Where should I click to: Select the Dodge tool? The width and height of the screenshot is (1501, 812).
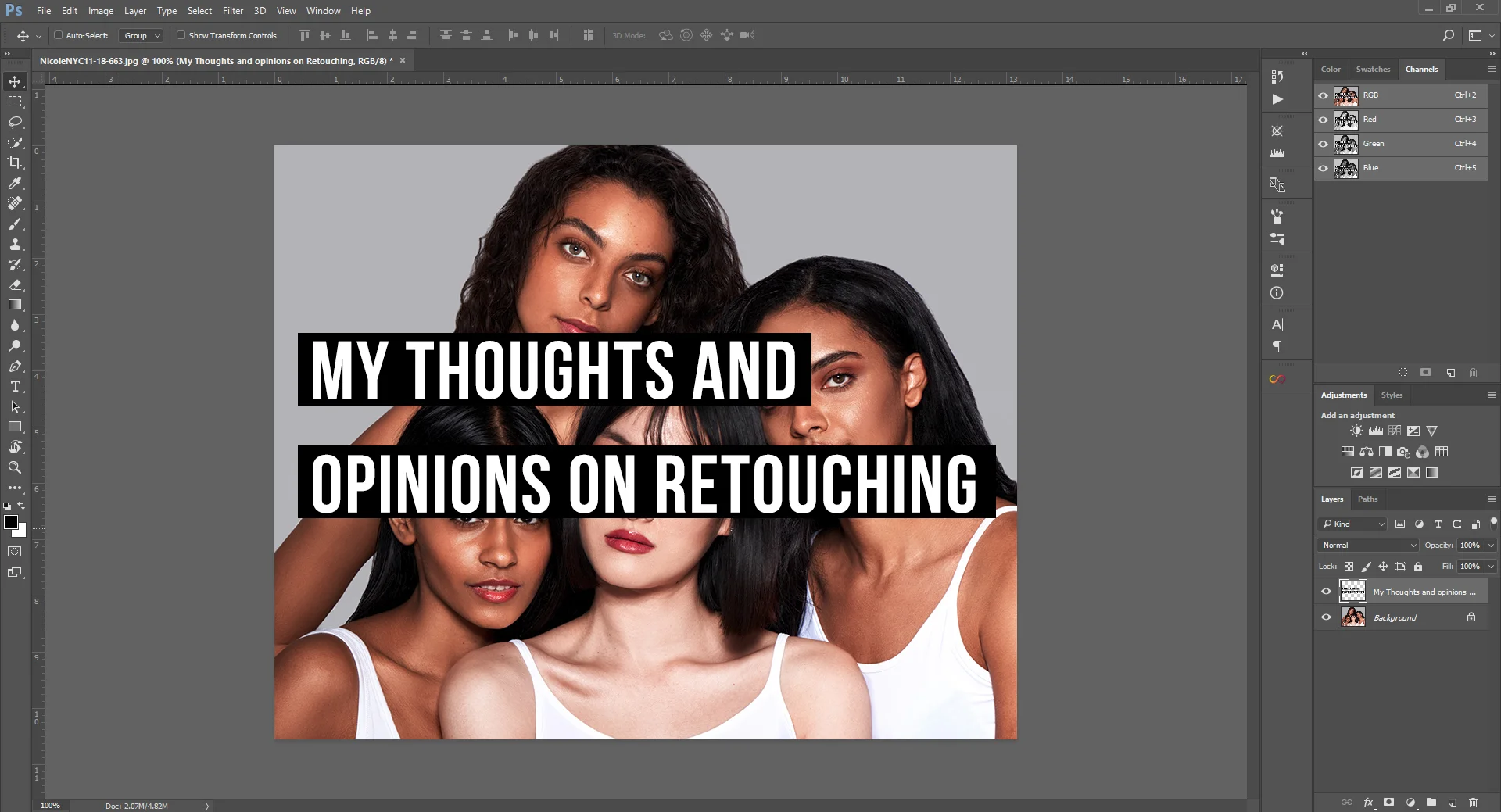pyautogui.click(x=15, y=345)
